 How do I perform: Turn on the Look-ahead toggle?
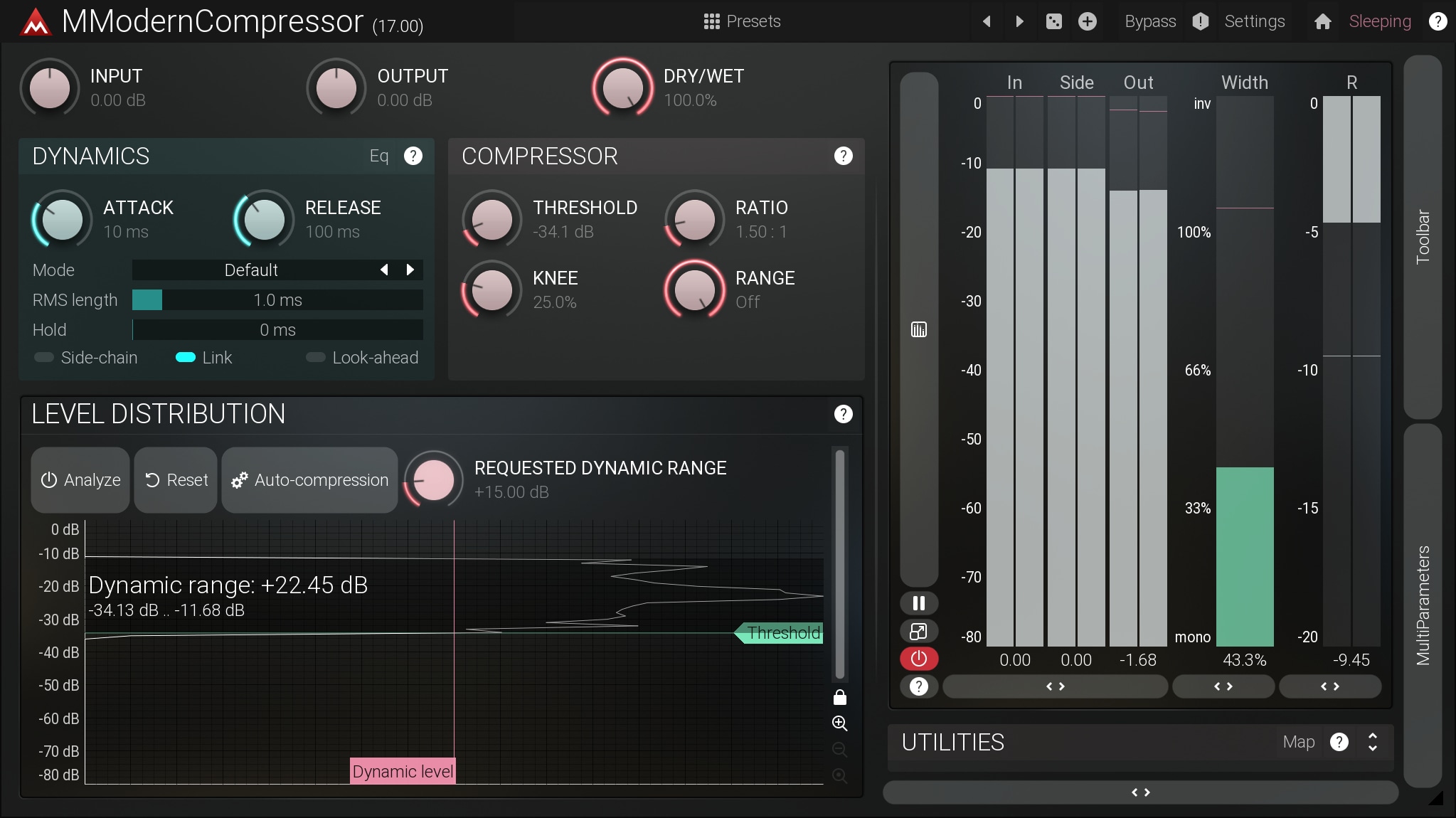tap(316, 358)
